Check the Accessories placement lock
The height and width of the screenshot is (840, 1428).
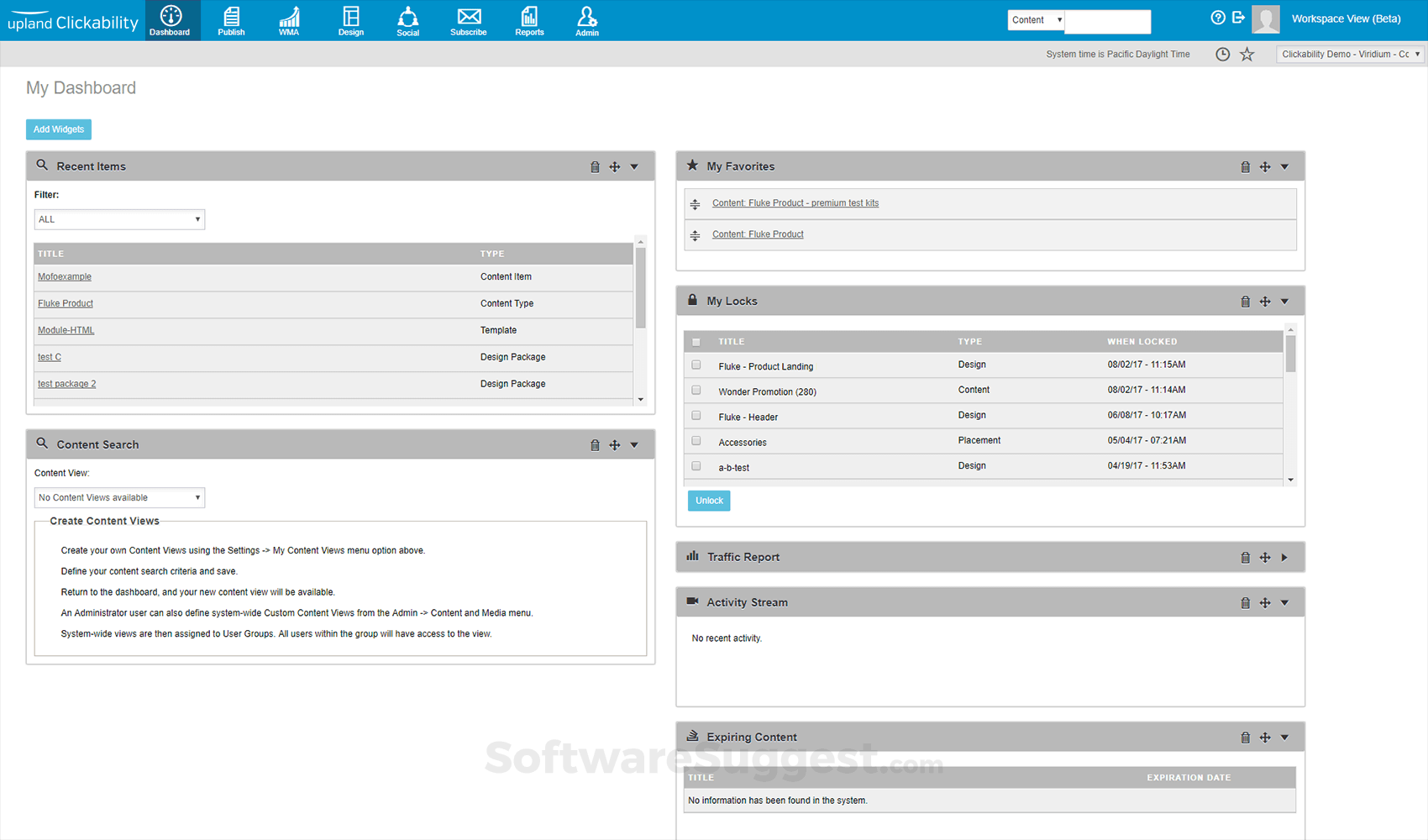pyautogui.click(x=696, y=440)
